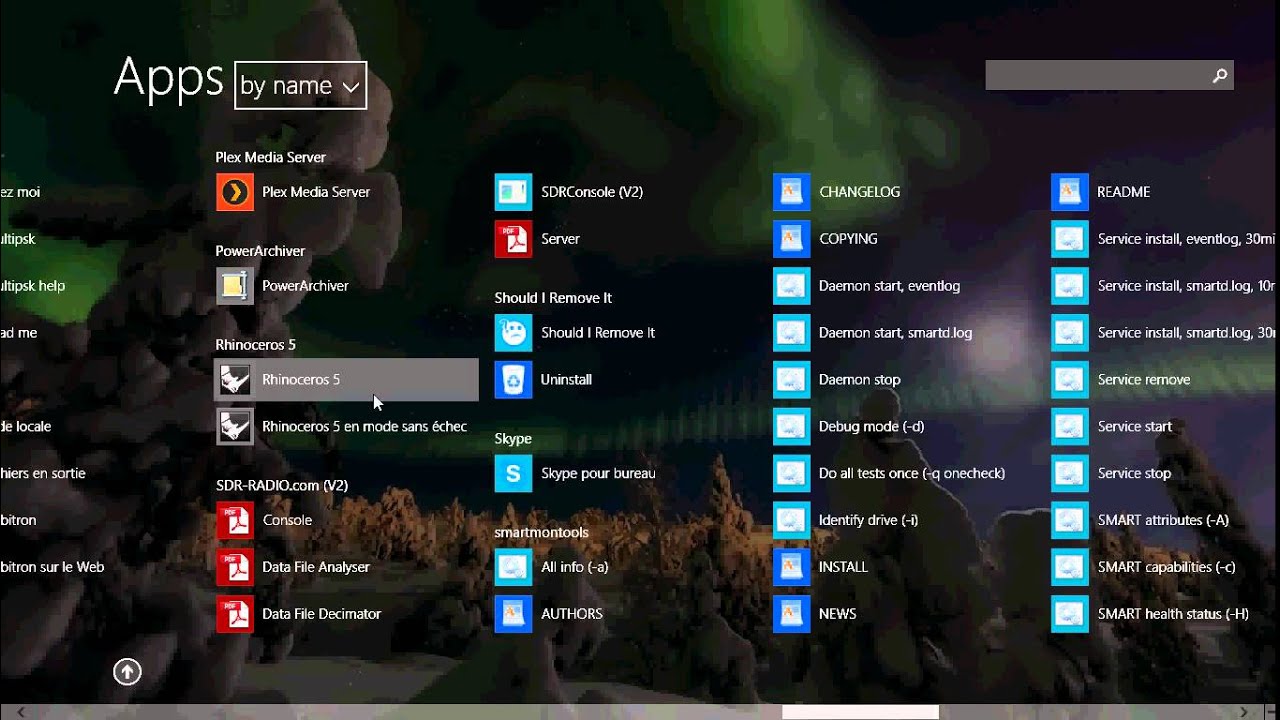Viewport: 1280px width, 720px height.
Task: Open the SMART attributes (-A) icon
Action: (x=1069, y=520)
